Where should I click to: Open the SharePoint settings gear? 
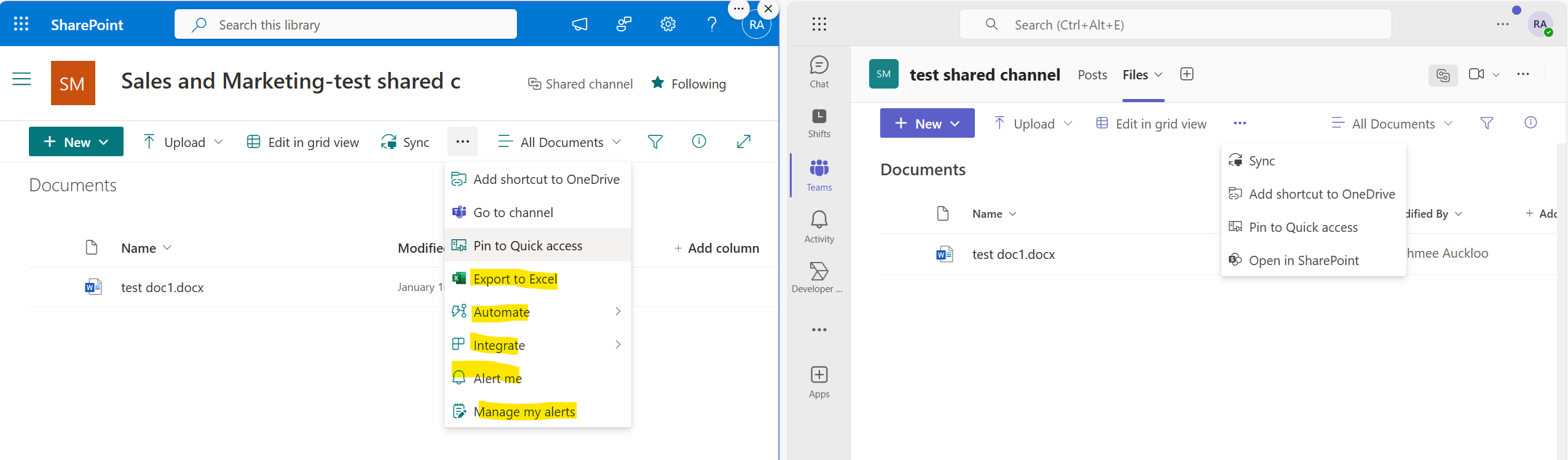coord(668,24)
